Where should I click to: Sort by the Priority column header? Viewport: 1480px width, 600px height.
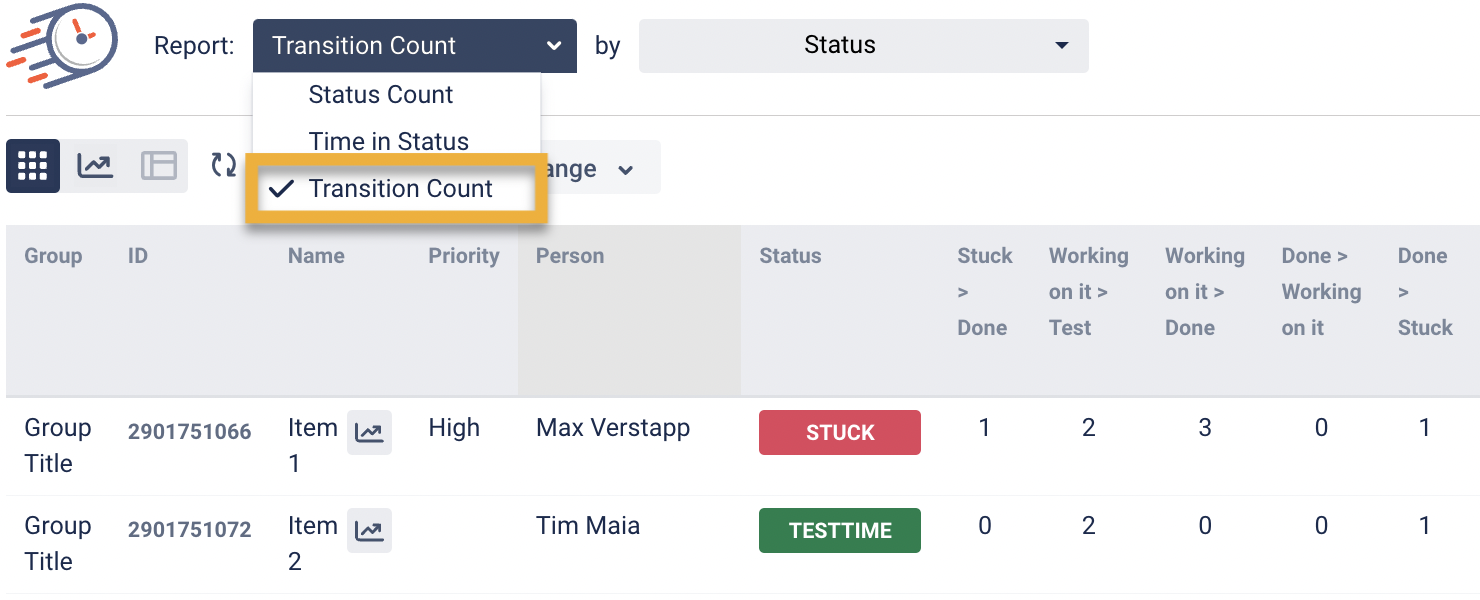coord(463,256)
